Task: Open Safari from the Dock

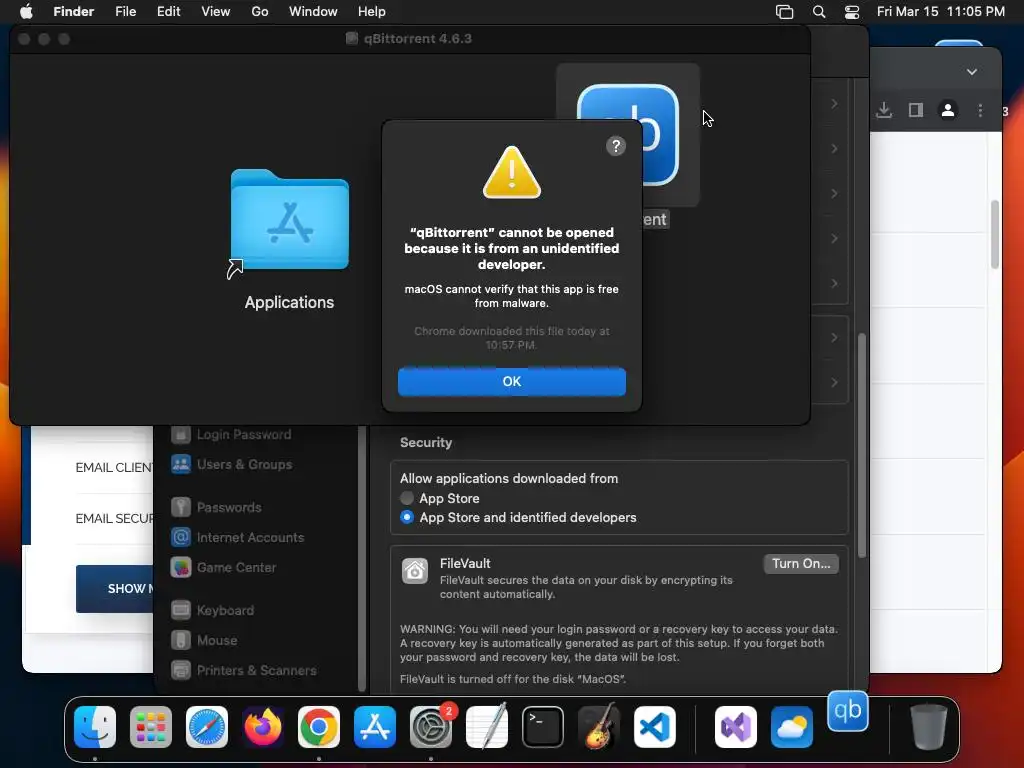Action: tap(207, 727)
